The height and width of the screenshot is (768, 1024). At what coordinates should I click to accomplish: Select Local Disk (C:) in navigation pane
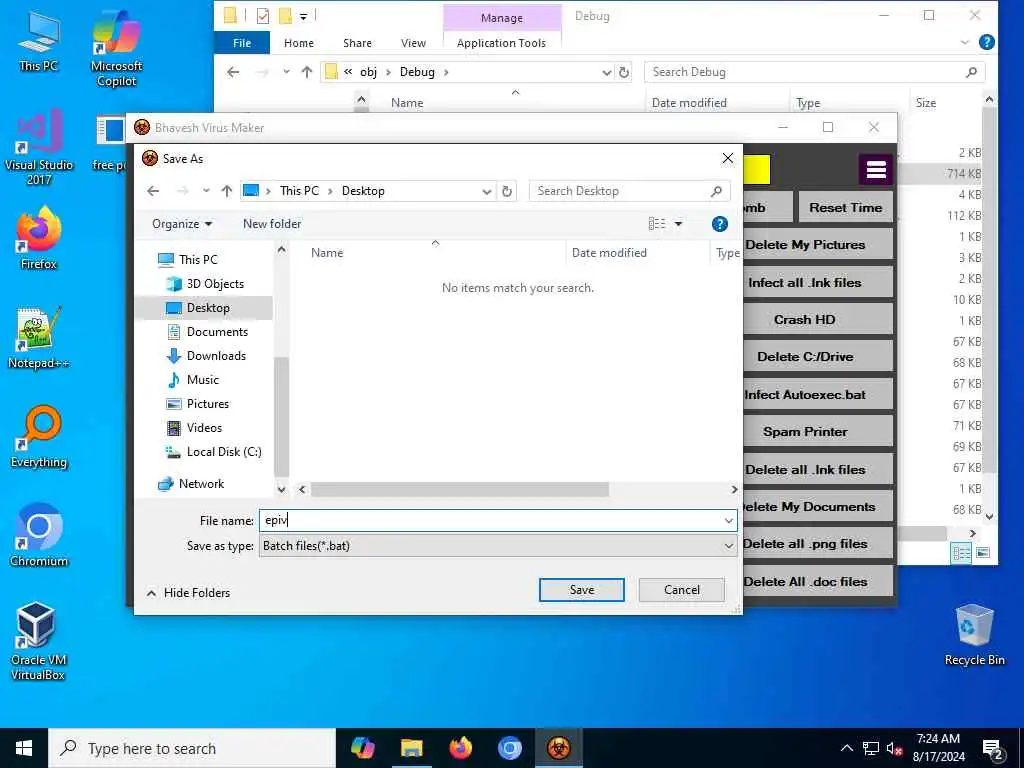[223, 452]
